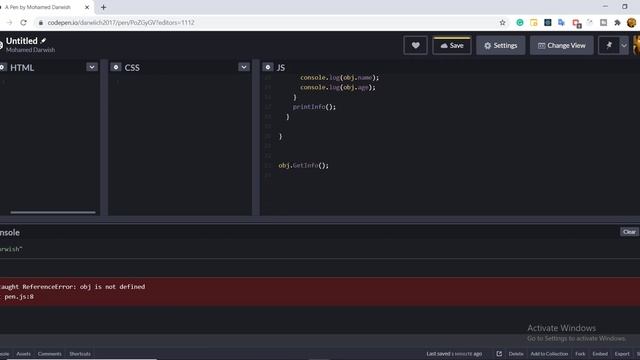Click the gray square extension icon
The image size is (640, 360).
[x=603, y=23]
